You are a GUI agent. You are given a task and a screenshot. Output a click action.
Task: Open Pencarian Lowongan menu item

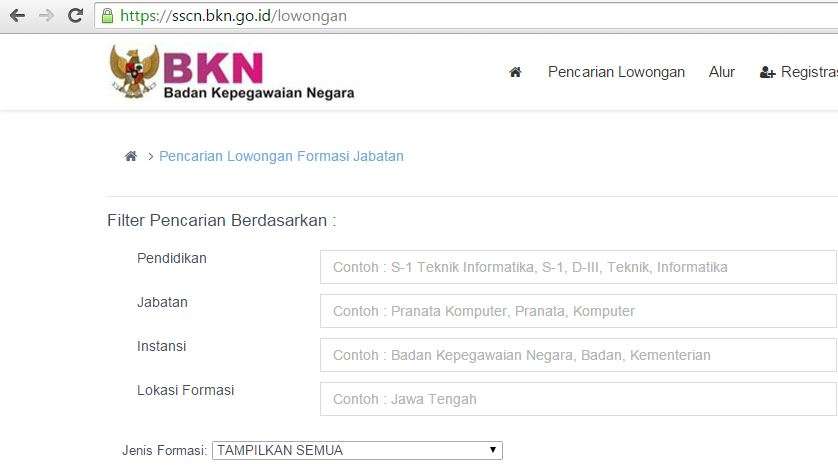[x=616, y=72]
